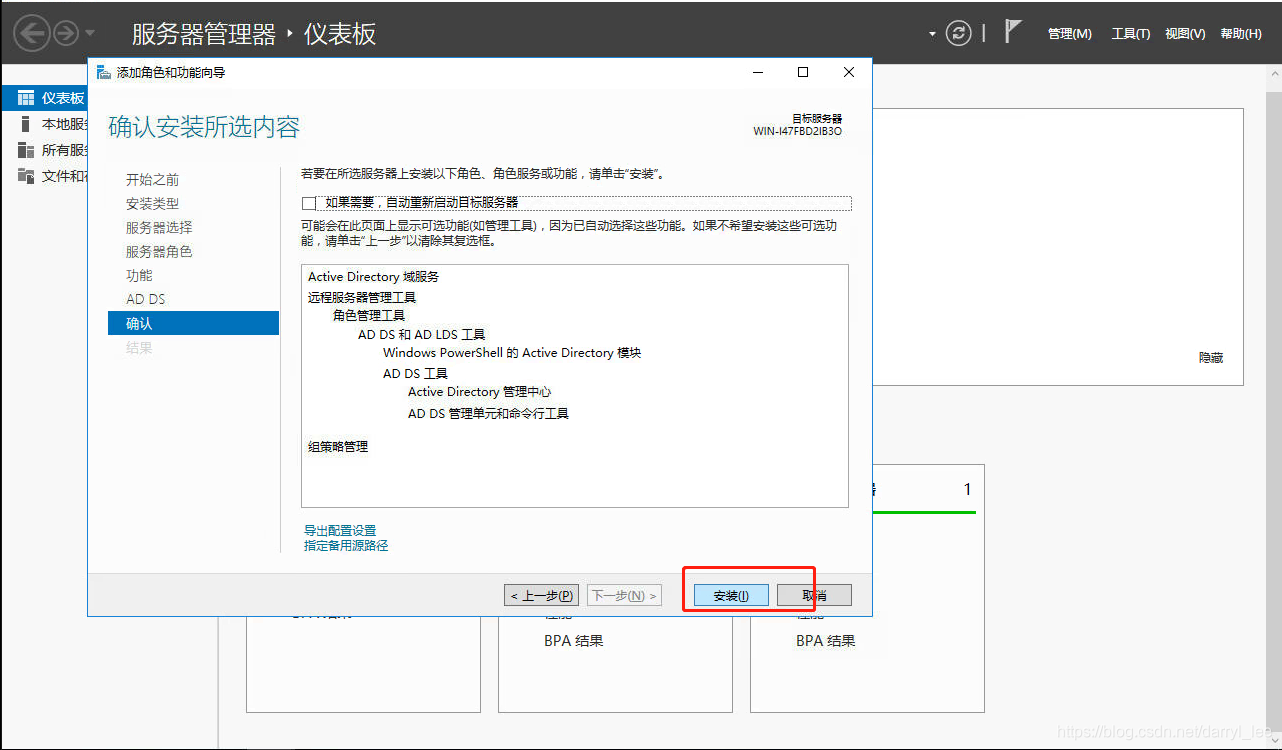Viewport: 1282px width, 750px height.
Task: Click 隐藏 link in dashboard welcome tile
Action: [1211, 358]
